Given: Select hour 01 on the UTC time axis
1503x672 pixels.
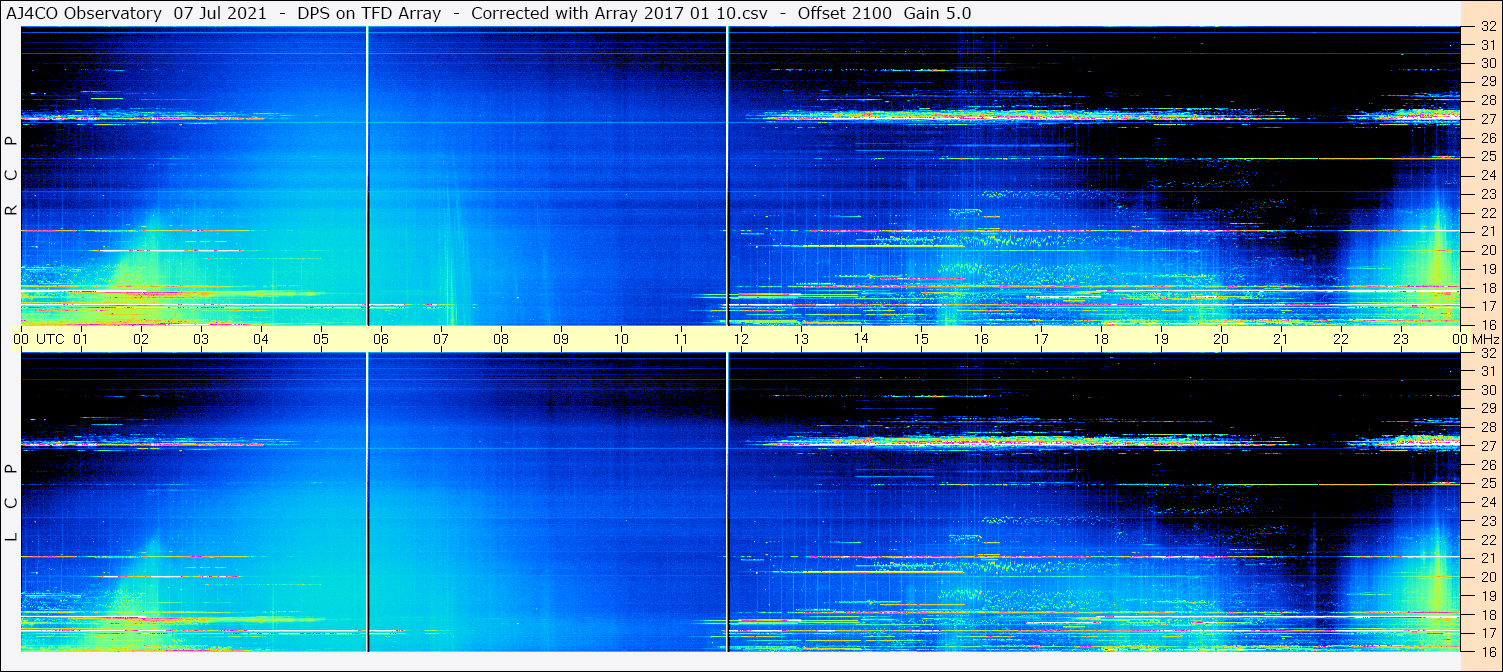Looking at the screenshot, I should (x=81, y=339).
